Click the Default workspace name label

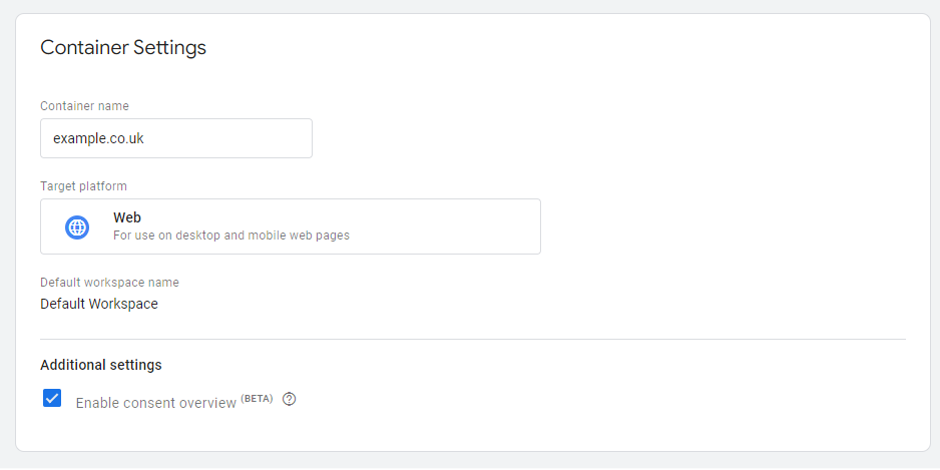[x=110, y=282]
